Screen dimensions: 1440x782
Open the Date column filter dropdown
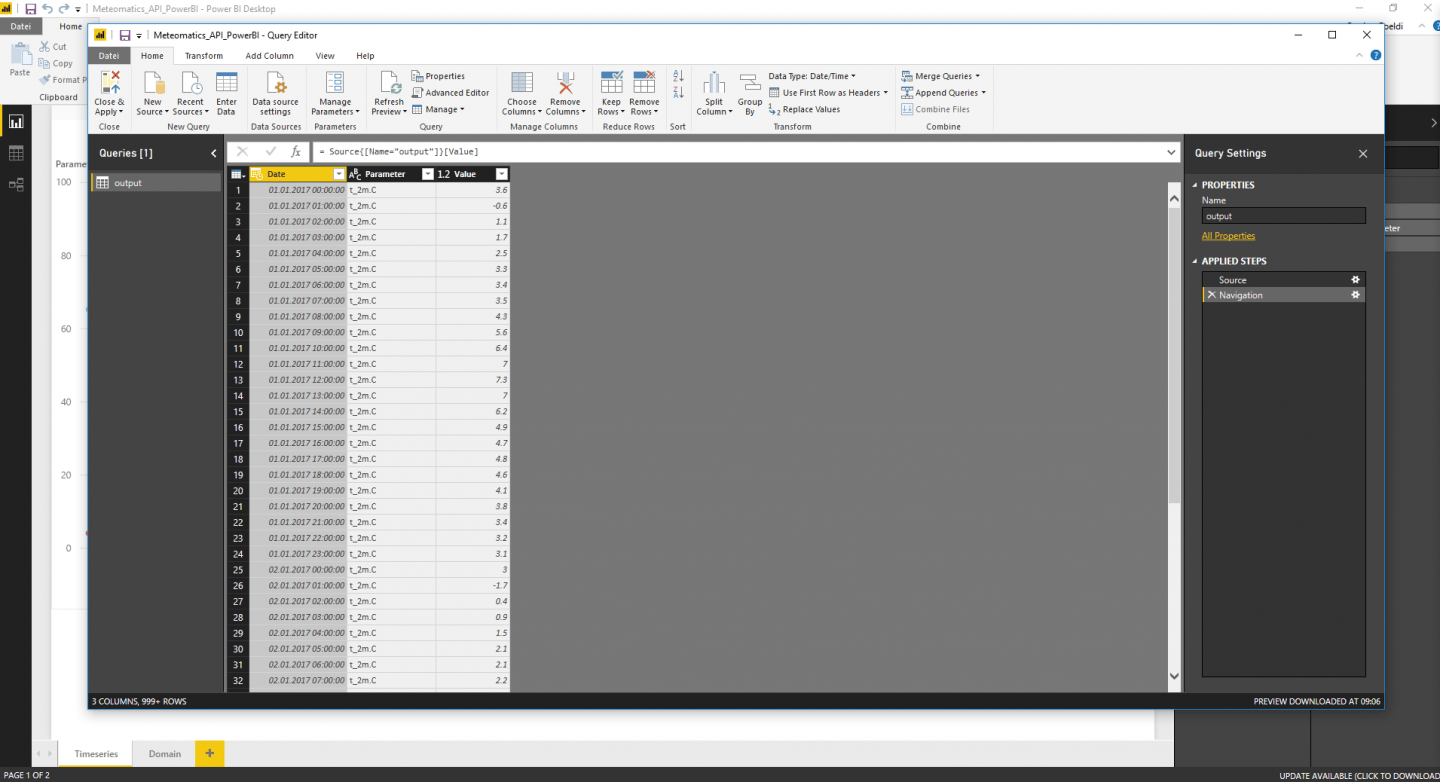coord(338,174)
